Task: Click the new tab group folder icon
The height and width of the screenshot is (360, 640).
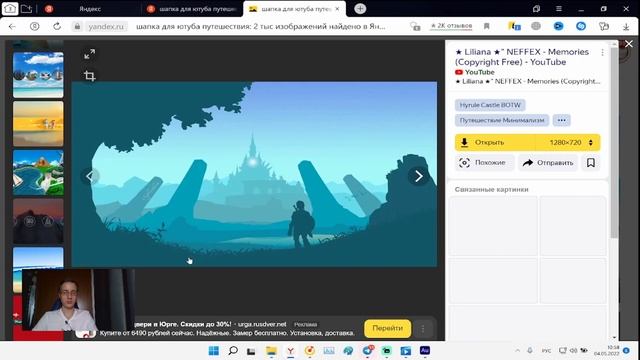Action: (x=27, y=9)
